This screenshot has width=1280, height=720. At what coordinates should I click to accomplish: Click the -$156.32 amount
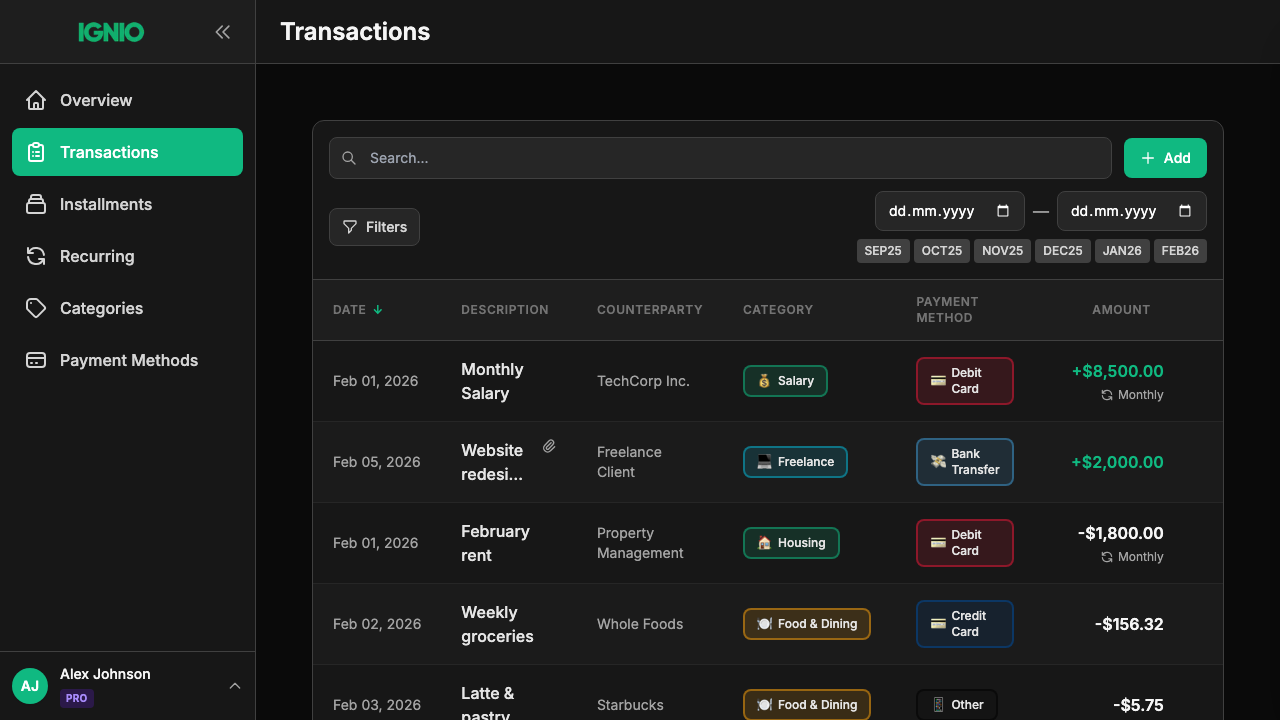coord(1129,624)
